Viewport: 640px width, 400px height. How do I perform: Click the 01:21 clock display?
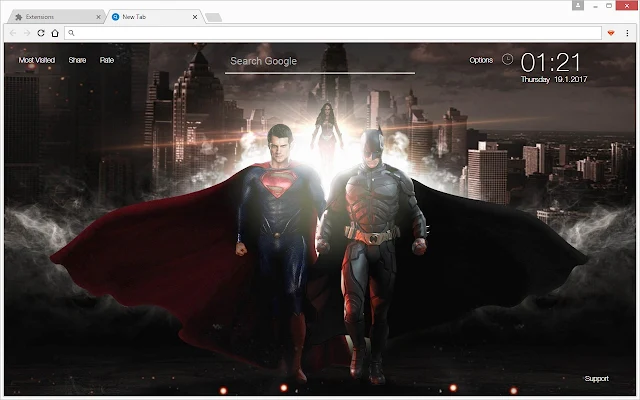tap(551, 62)
